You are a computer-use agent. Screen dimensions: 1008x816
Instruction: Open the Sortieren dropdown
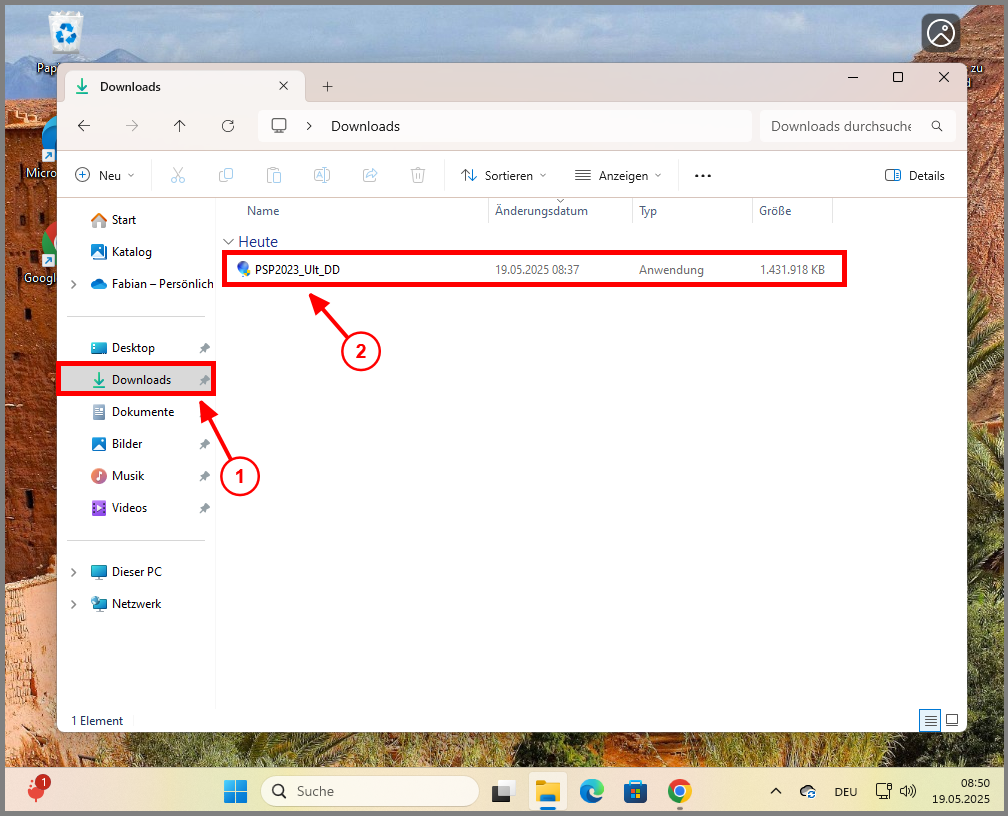503,175
